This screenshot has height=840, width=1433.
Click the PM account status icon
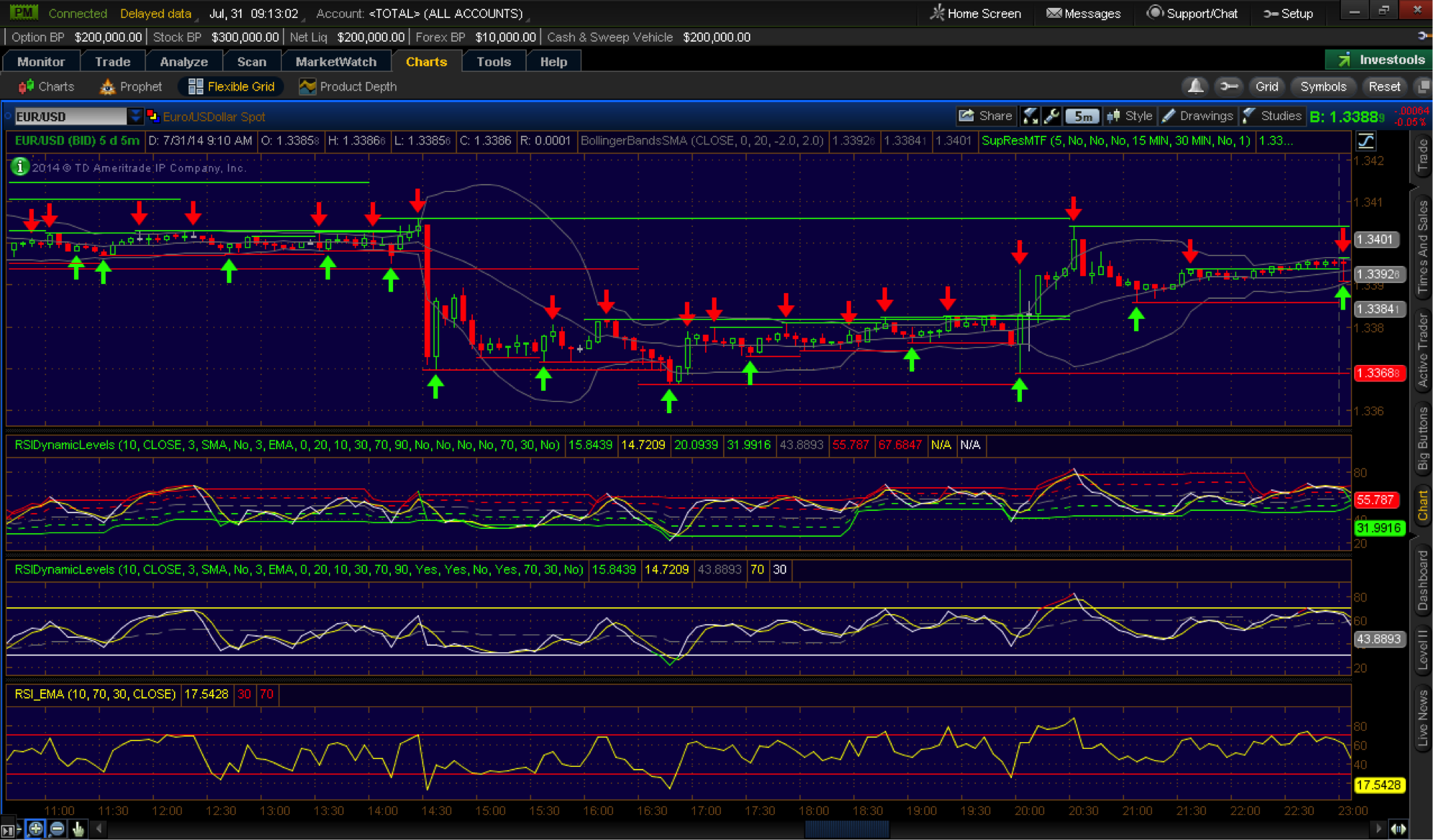coord(22,12)
